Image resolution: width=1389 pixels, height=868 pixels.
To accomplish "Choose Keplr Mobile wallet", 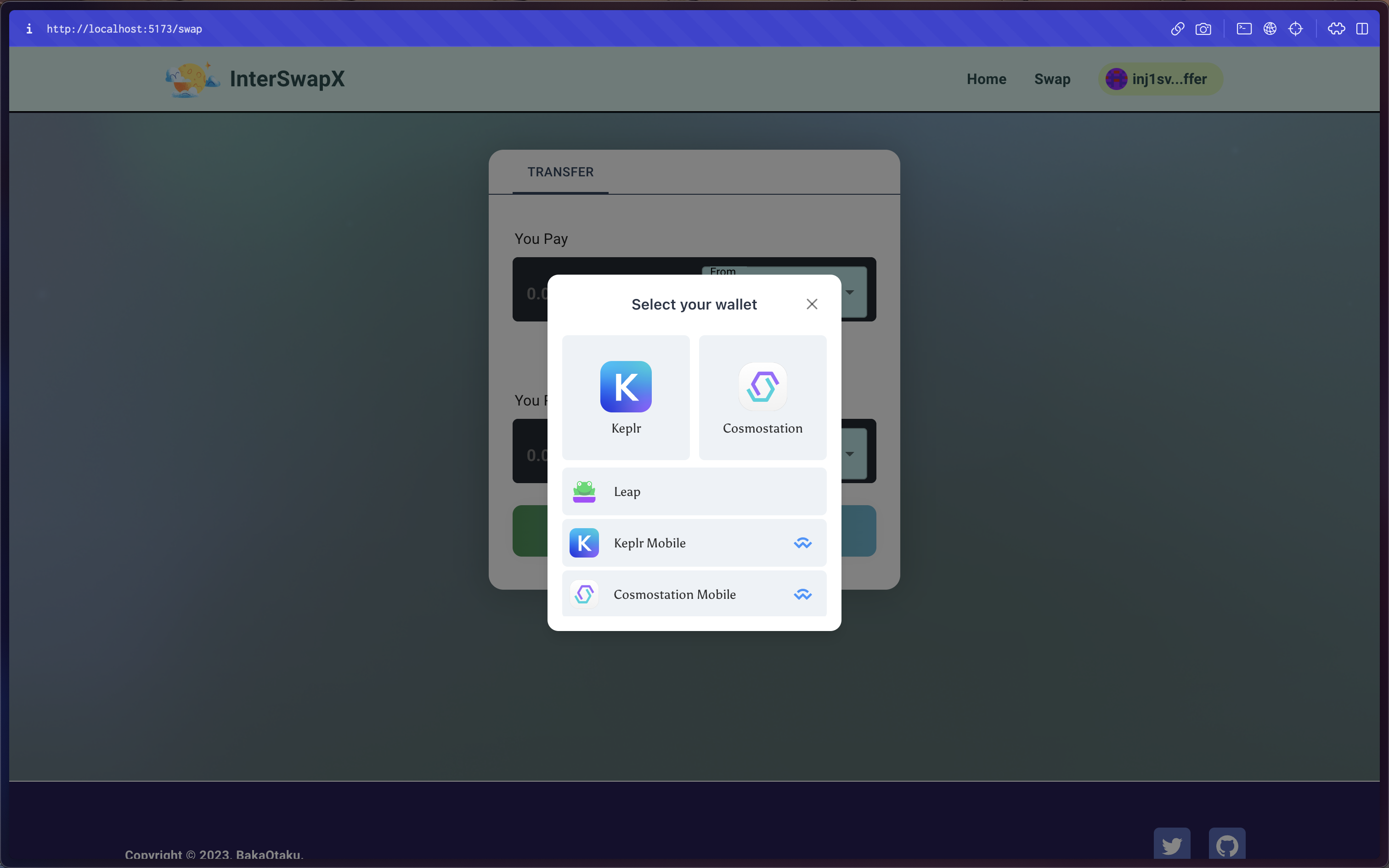I will pos(694,542).
